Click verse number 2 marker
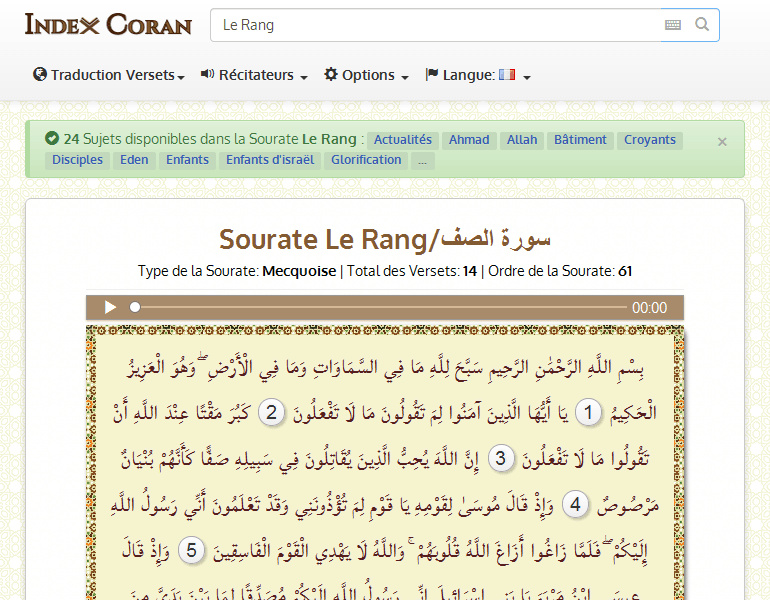The image size is (770, 600). (x=271, y=413)
